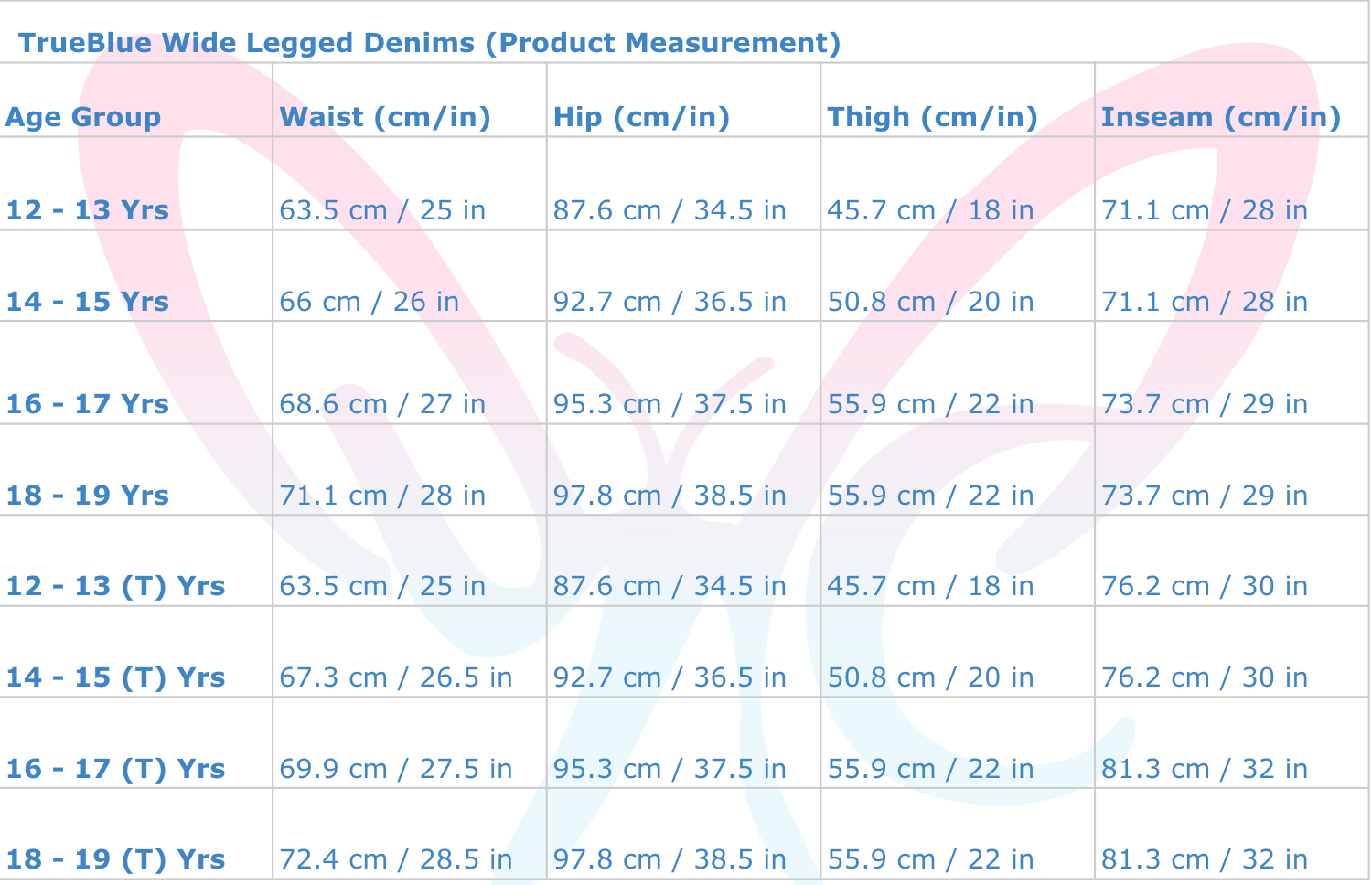Select the Age Group column header
The height and width of the screenshot is (885, 1372).
(83, 117)
